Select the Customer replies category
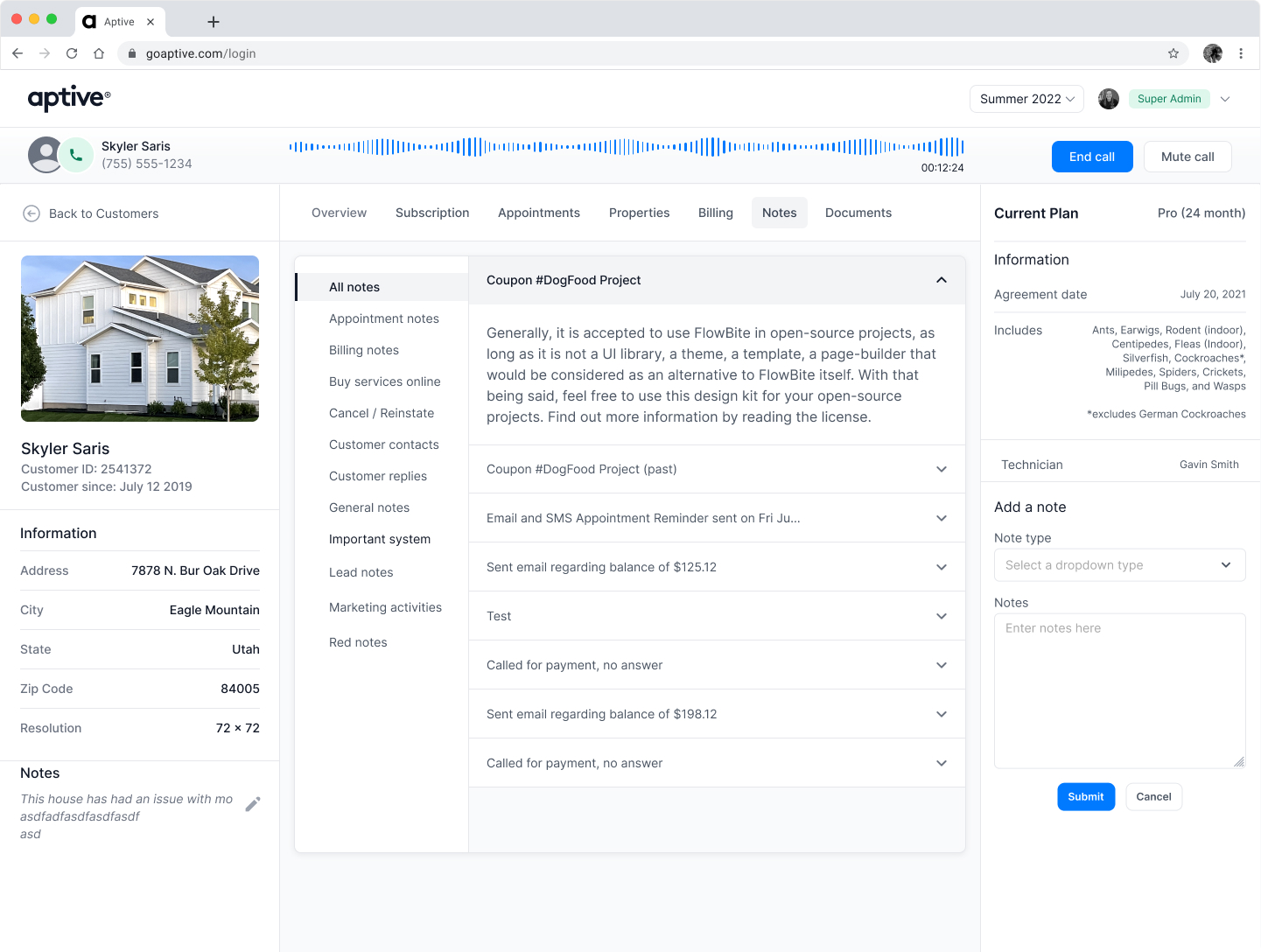Viewport: 1261px width, 952px height. pyautogui.click(x=378, y=476)
